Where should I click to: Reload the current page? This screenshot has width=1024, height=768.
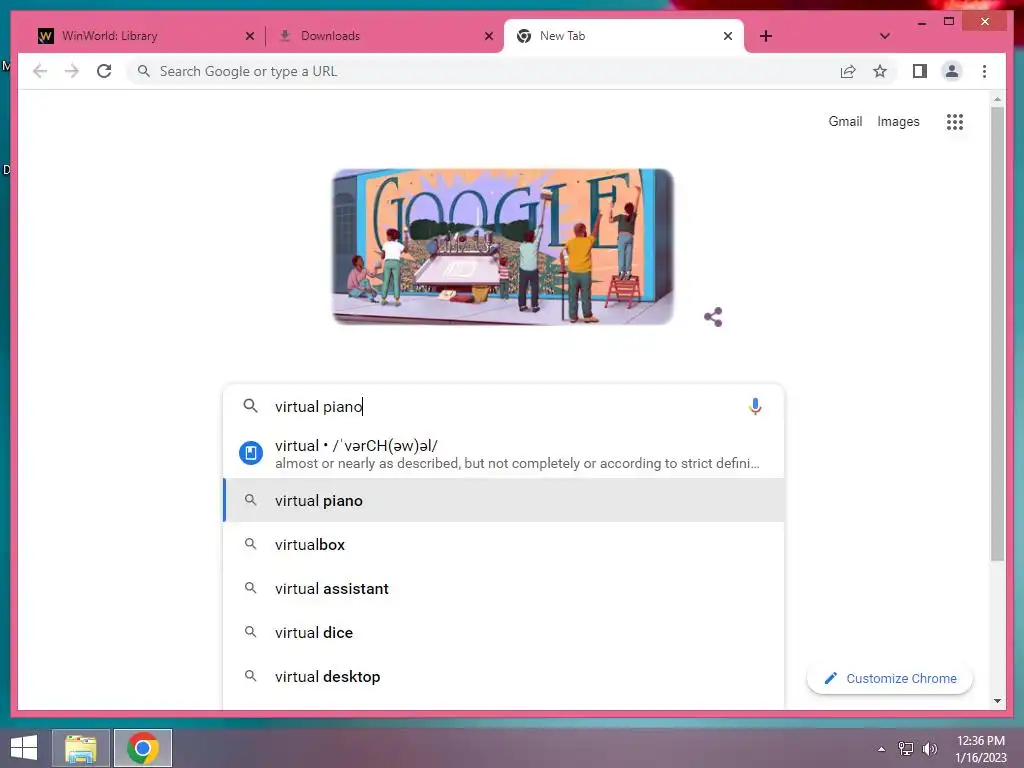tap(104, 71)
